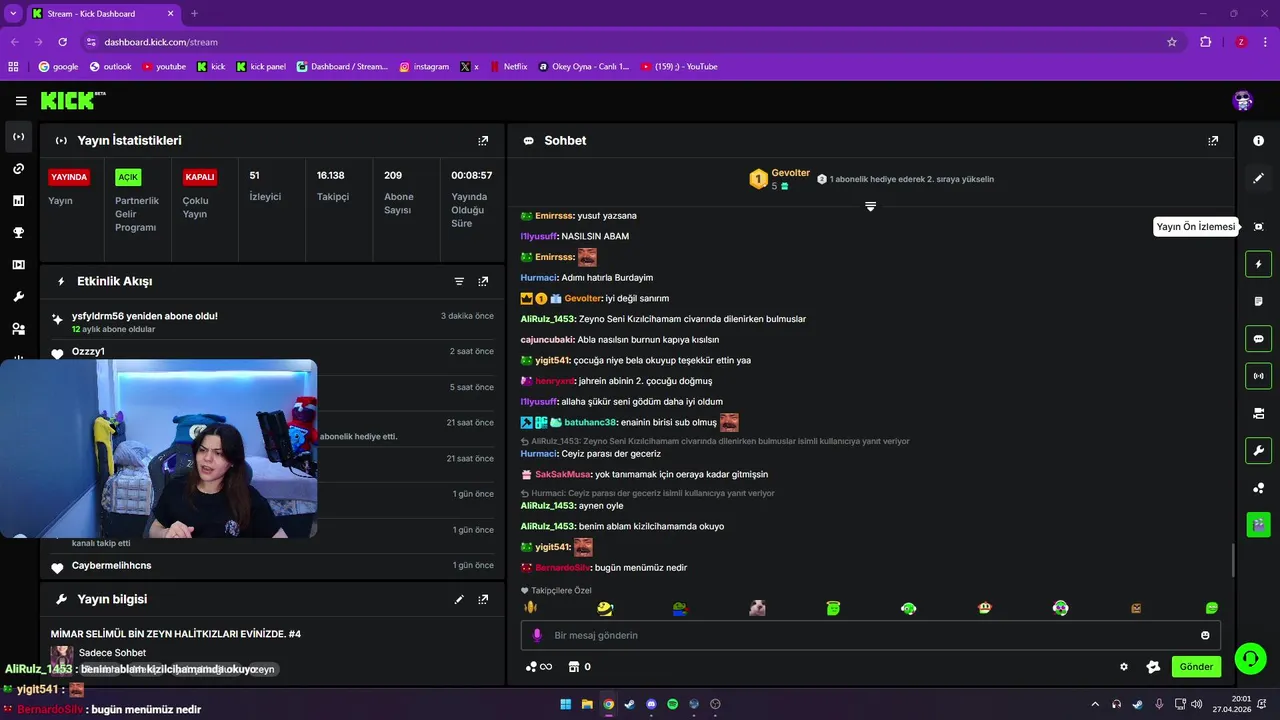Open the trophy achievements sidebar icon
Screen dimensions: 1280x720
point(18,233)
